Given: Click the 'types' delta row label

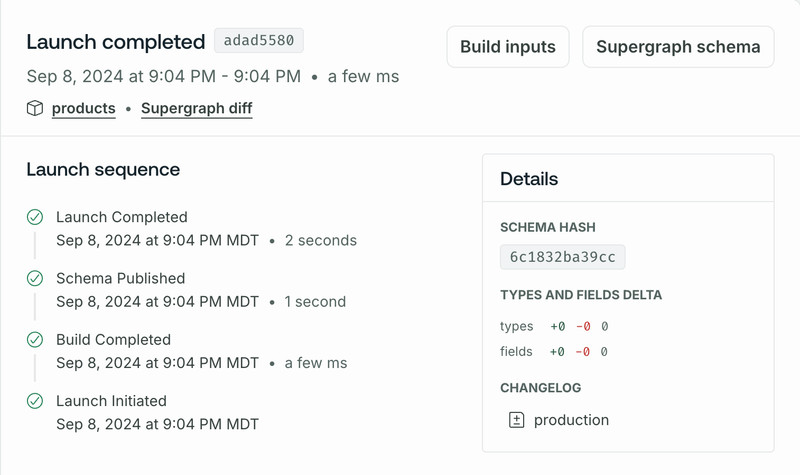Looking at the screenshot, I should pyautogui.click(x=516, y=327).
